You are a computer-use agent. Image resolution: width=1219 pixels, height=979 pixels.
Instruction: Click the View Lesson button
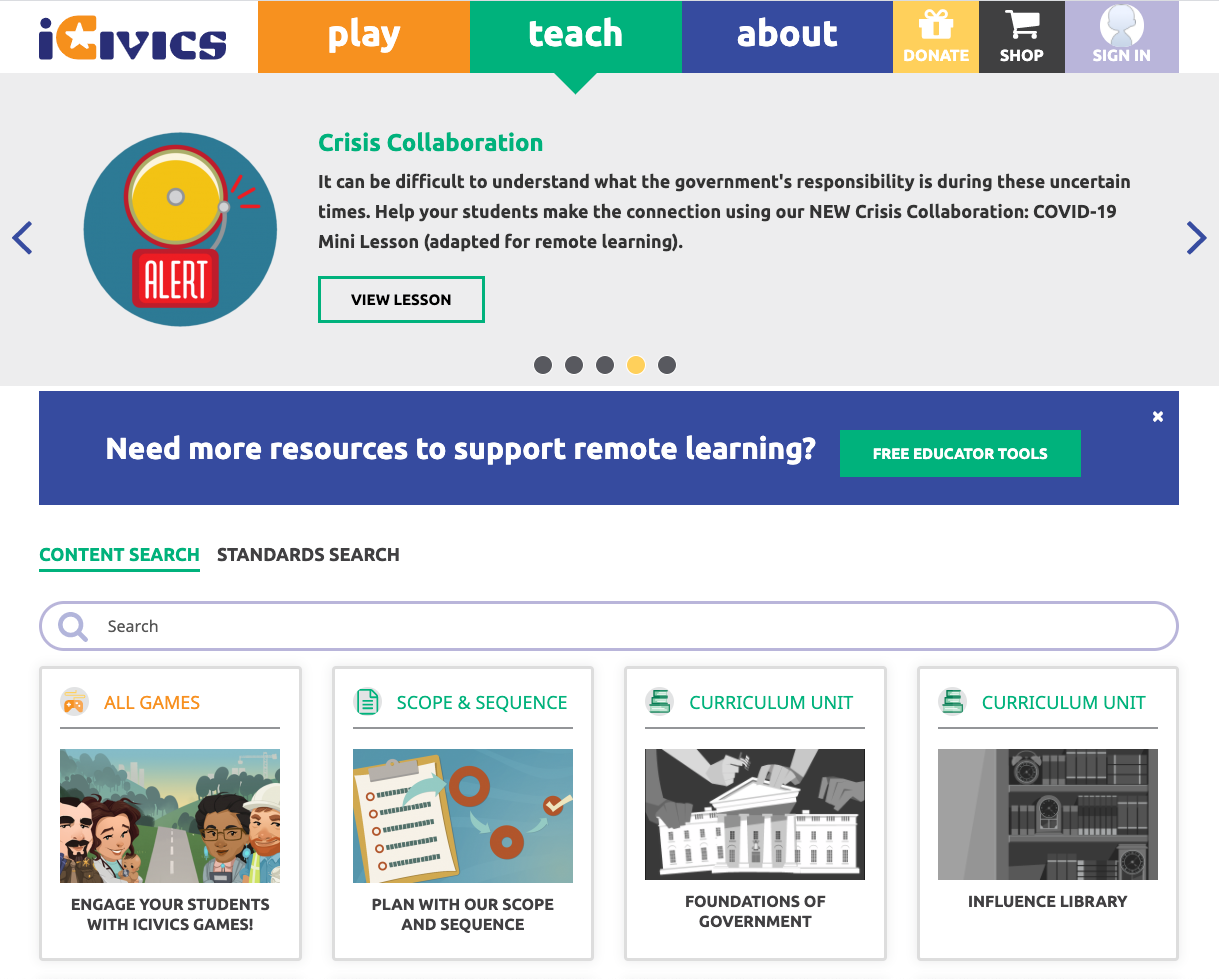[401, 300]
